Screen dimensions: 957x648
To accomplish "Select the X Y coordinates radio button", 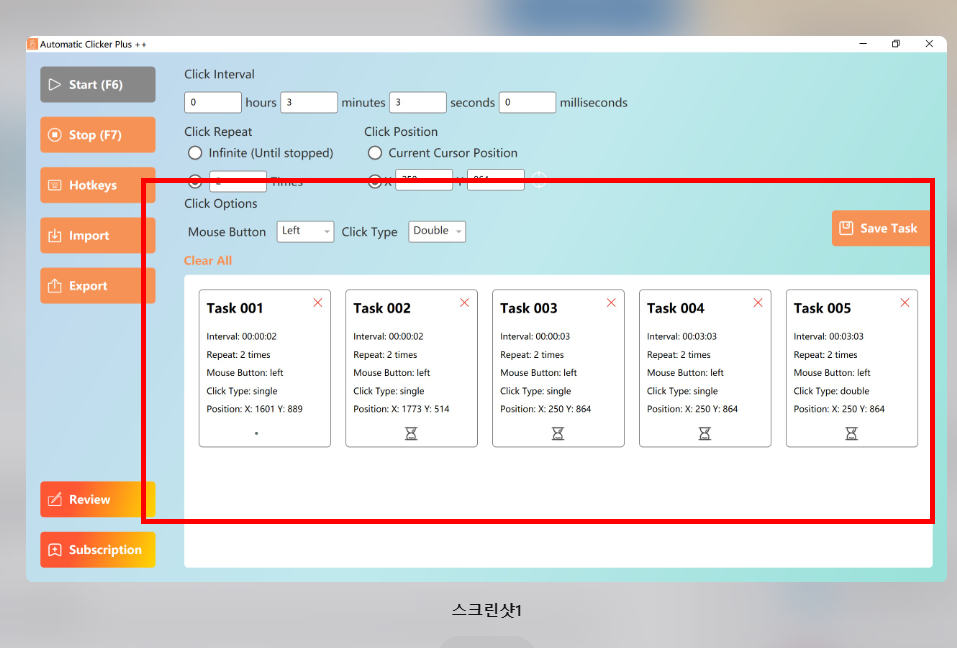I will tap(375, 181).
